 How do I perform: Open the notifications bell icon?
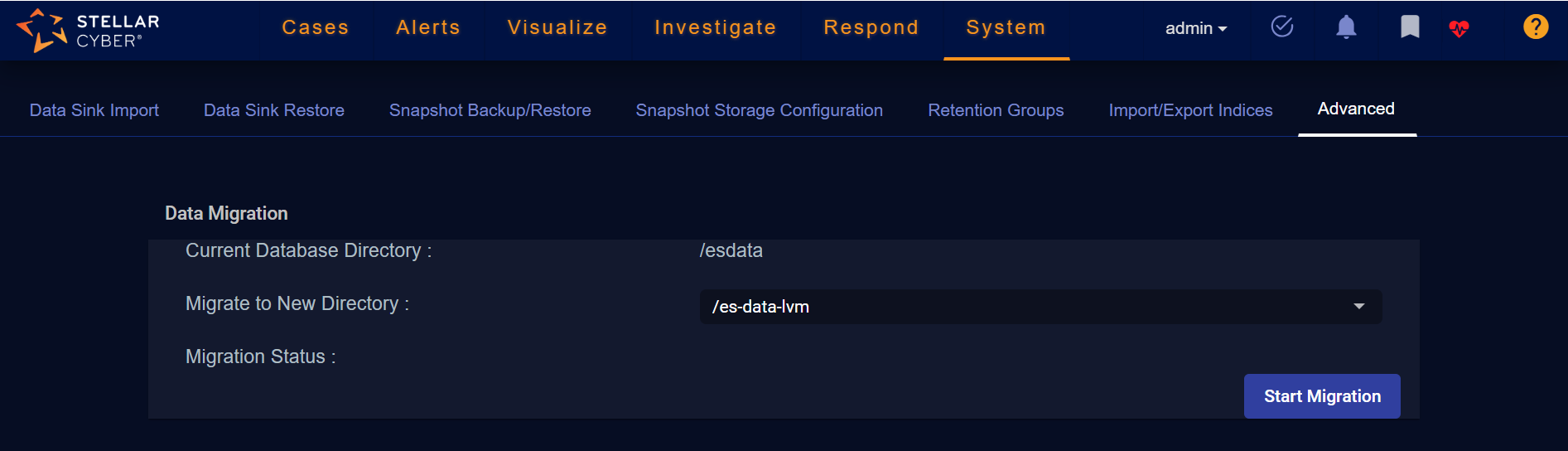click(1346, 27)
